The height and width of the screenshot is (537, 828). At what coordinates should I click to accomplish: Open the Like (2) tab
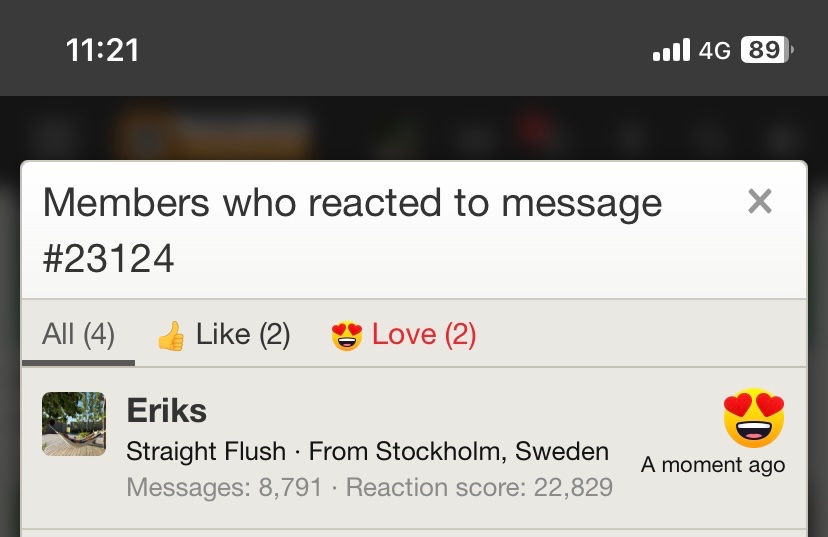click(223, 335)
